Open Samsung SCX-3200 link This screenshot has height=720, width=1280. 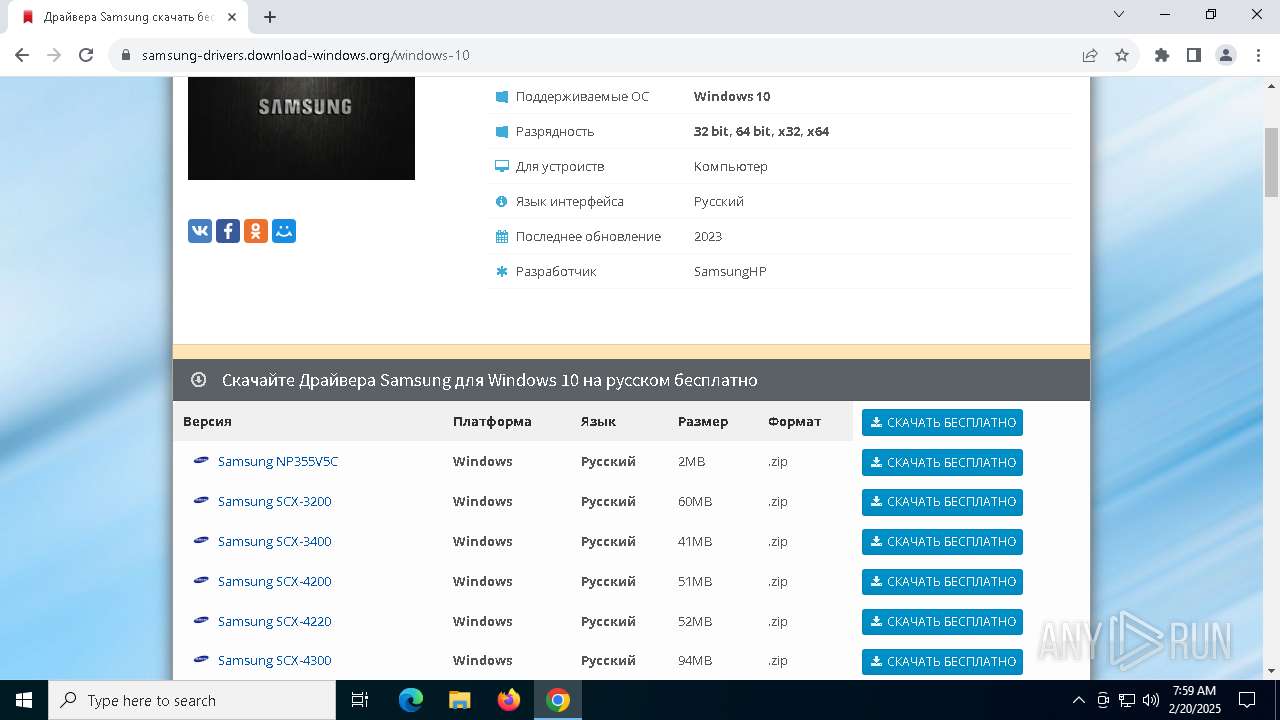(274, 501)
